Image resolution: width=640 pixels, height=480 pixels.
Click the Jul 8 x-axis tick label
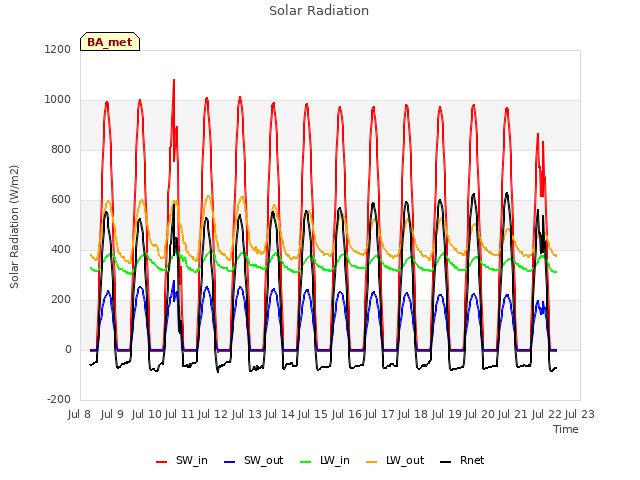79,414
